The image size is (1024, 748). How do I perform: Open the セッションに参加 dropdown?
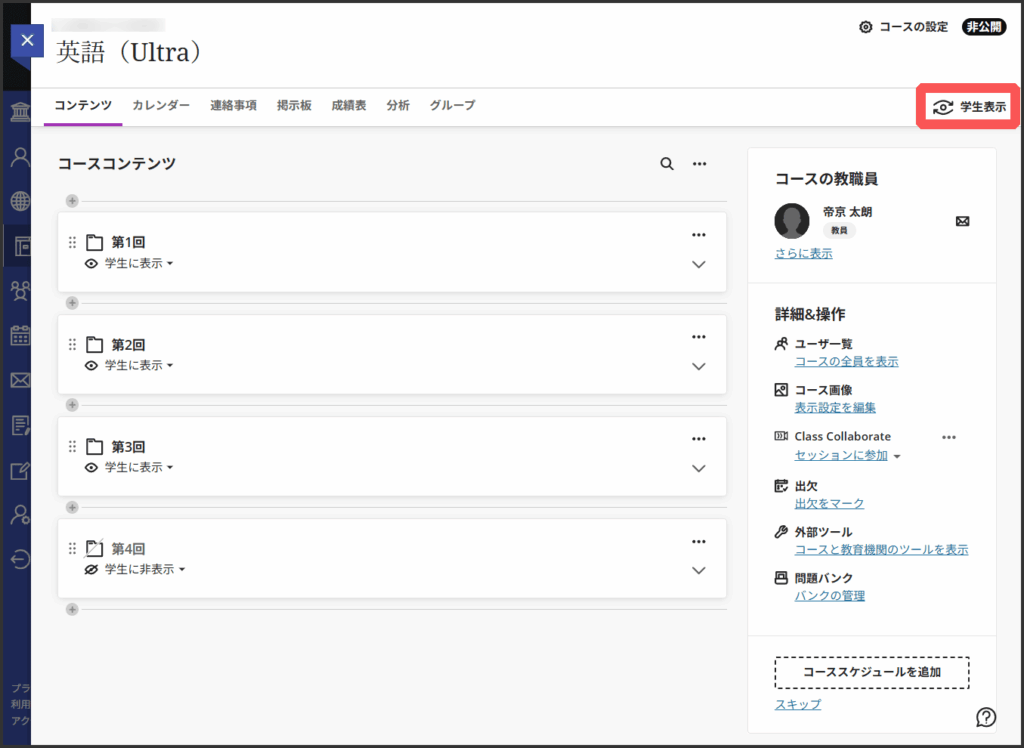pyautogui.click(x=848, y=456)
